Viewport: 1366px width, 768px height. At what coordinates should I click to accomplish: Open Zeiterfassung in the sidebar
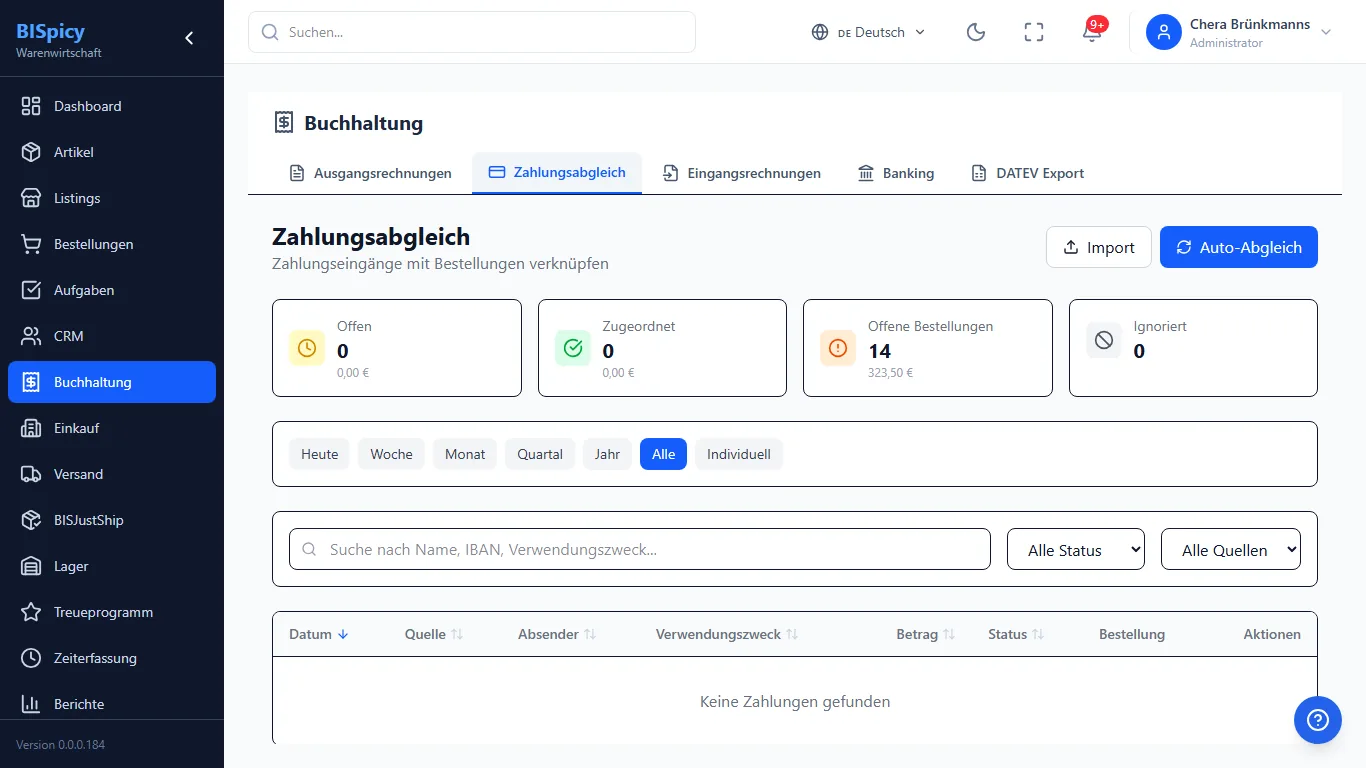pyautogui.click(x=112, y=658)
